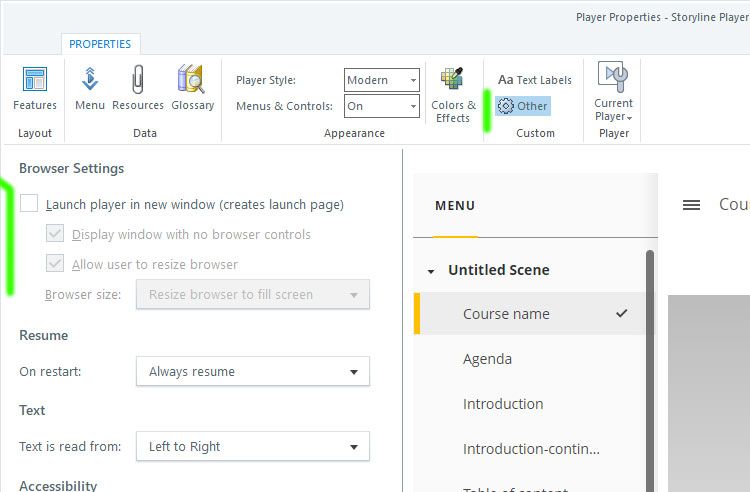750x492 pixels.
Task: Open Colors & Effects settings
Action: 453,95
